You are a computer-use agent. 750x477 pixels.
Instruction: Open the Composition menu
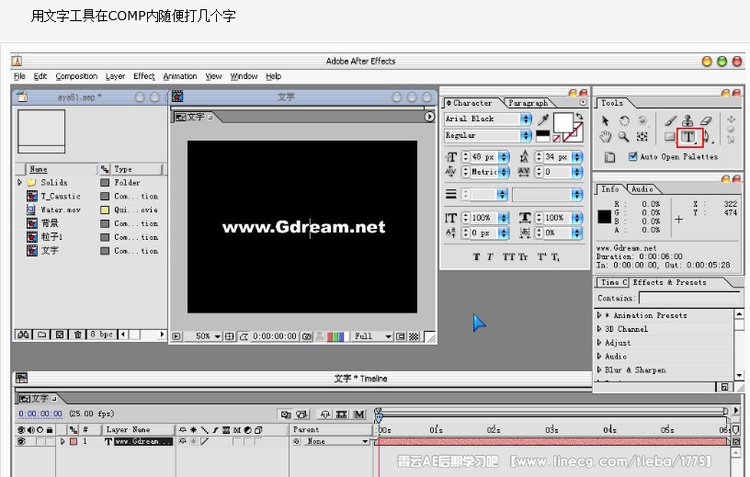[x=77, y=76]
